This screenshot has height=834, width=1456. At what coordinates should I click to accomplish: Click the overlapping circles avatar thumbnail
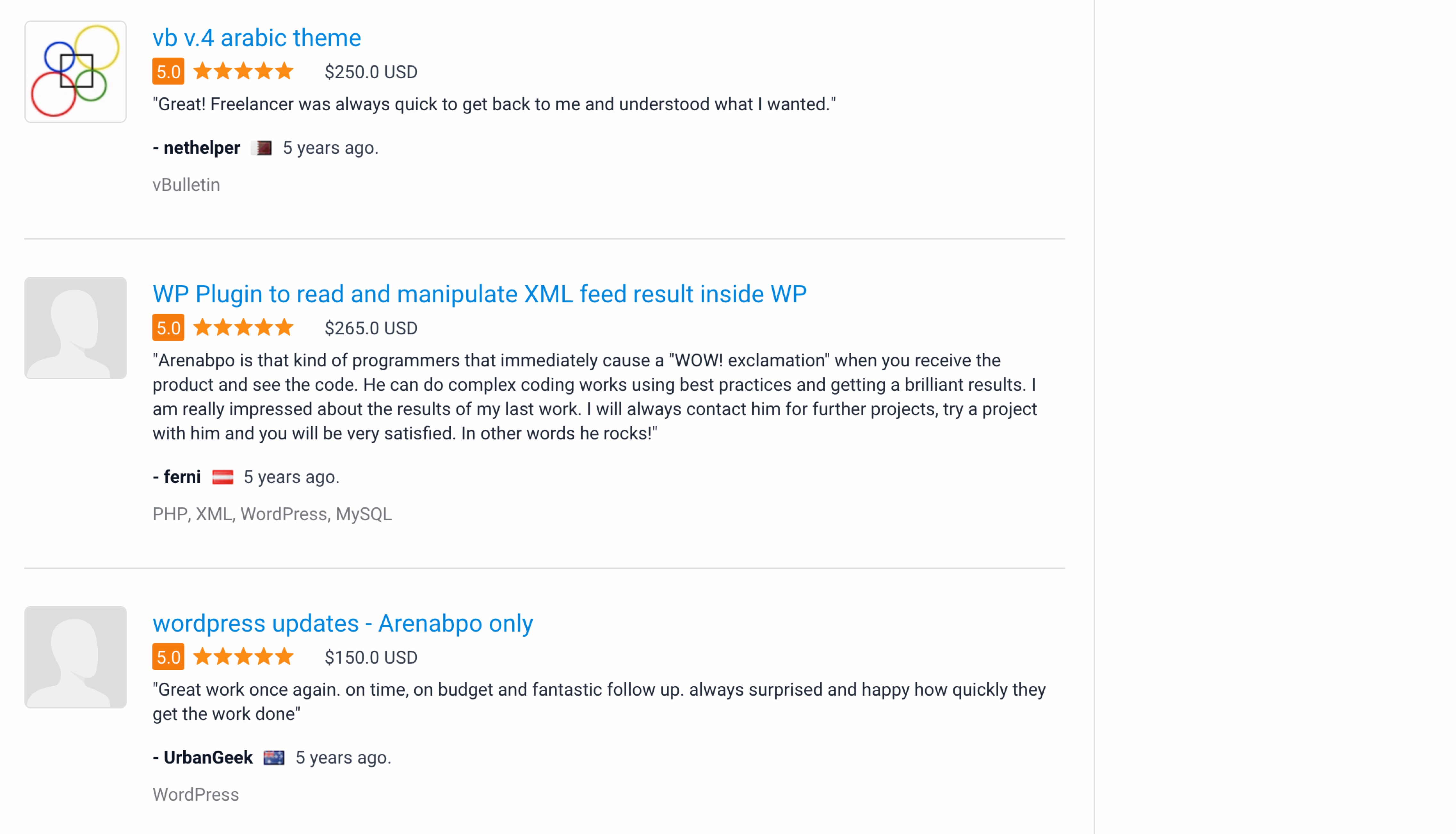[x=76, y=72]
